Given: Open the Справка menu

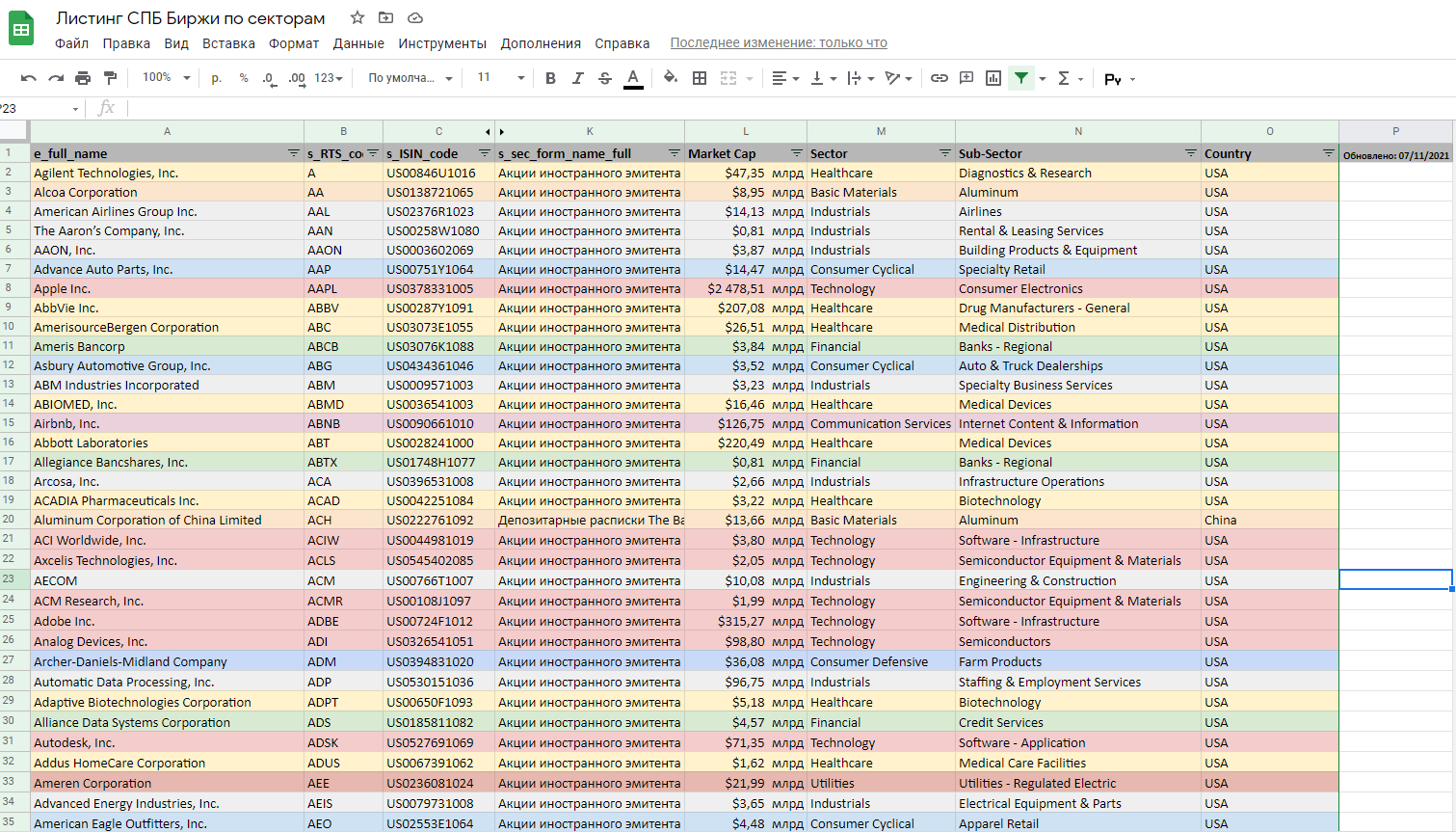Looking at the screenshot, I should pyautogui.click(x=622, y=43).
